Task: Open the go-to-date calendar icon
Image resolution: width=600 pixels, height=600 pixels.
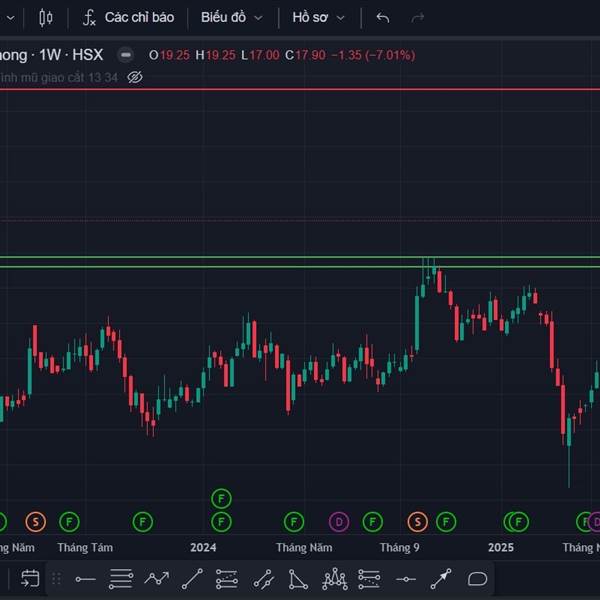Action: 29,578
